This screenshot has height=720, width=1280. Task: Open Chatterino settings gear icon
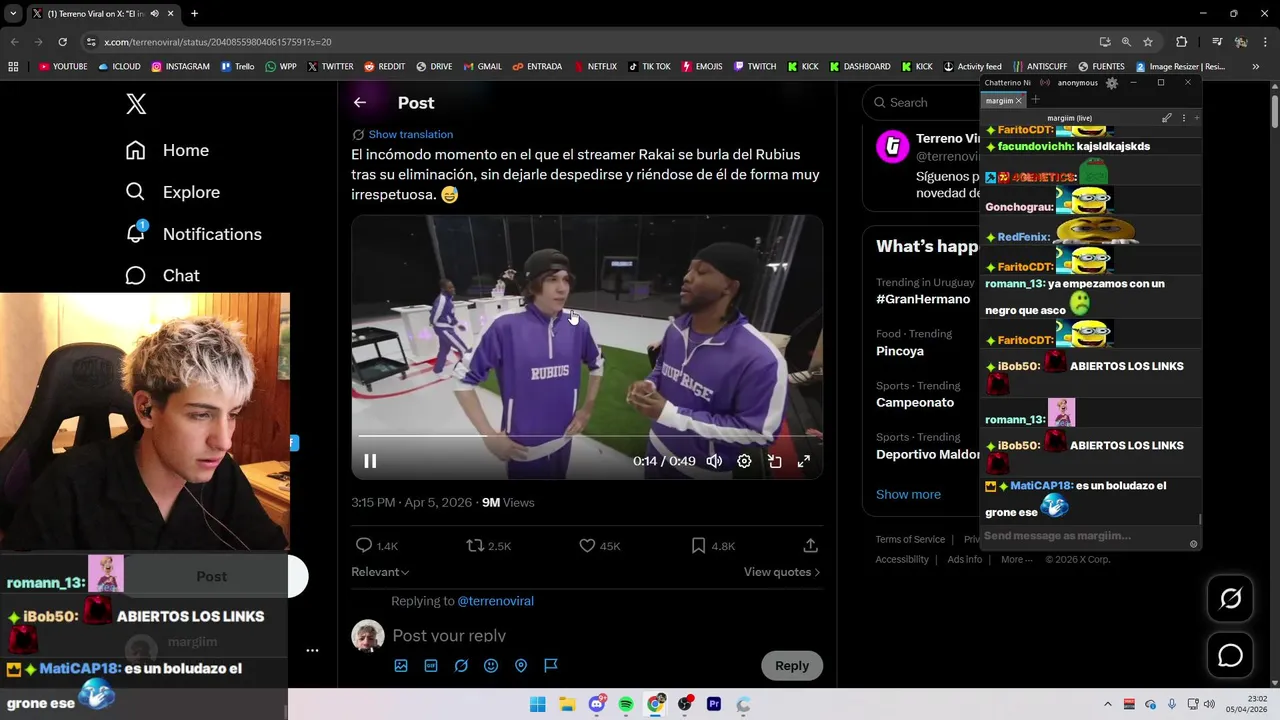click(1111, 83)
